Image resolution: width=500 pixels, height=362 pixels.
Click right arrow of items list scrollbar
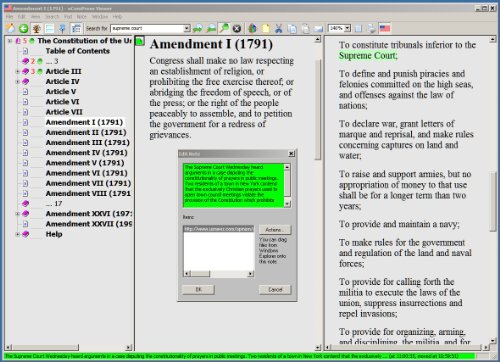250,274
